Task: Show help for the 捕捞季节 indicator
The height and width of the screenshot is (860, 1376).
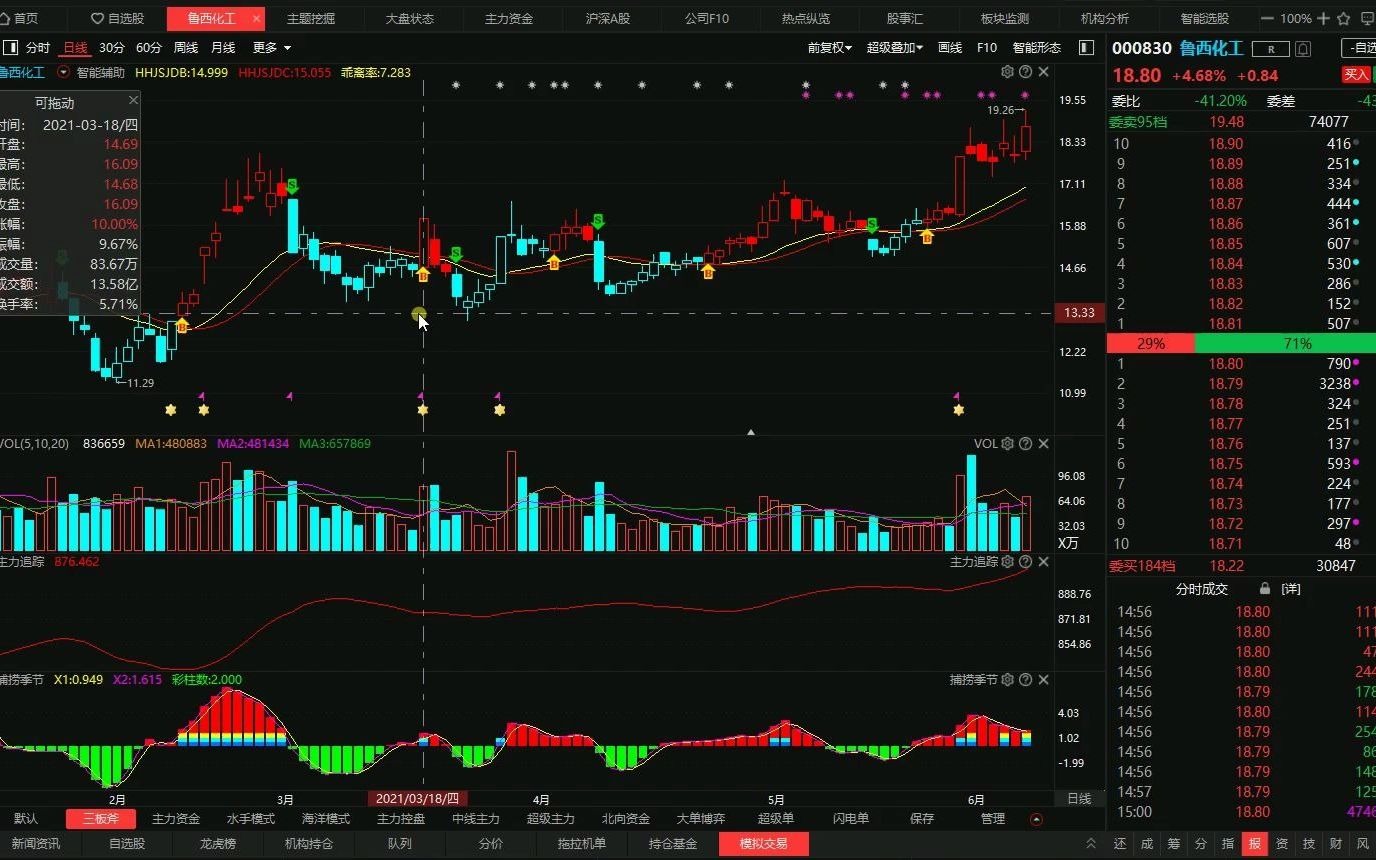Action: (1026, 680)
